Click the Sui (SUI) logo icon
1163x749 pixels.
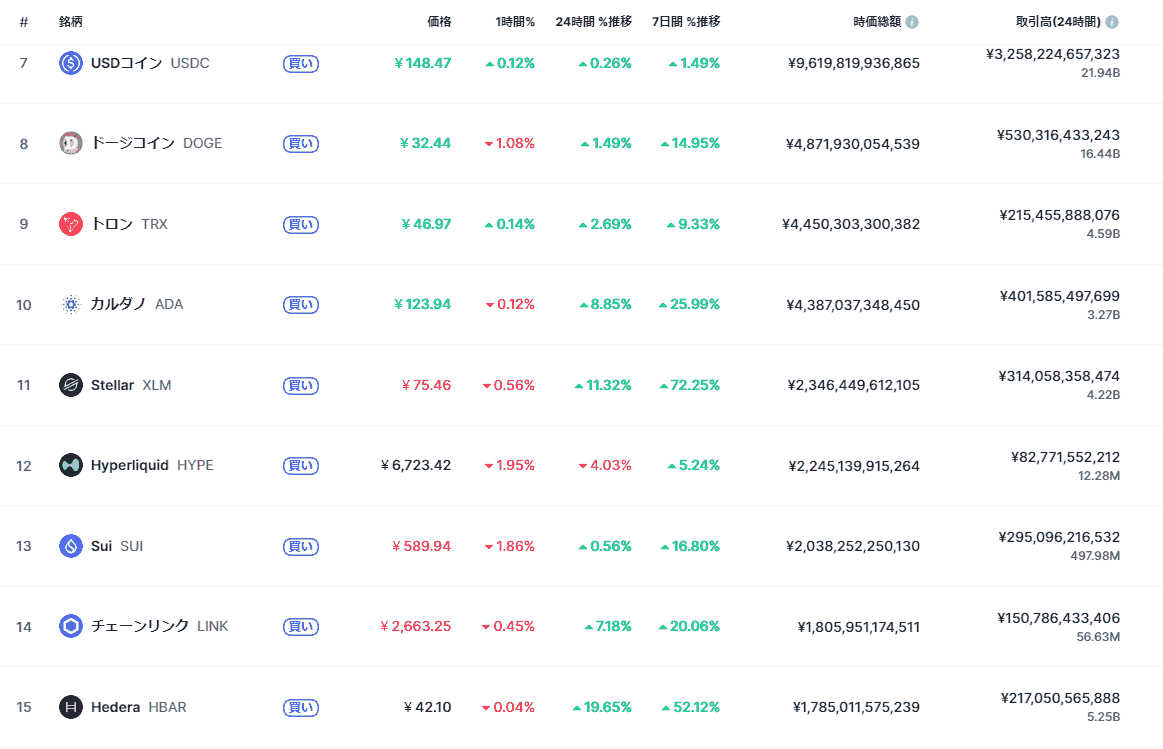click(x=70, y=546)
